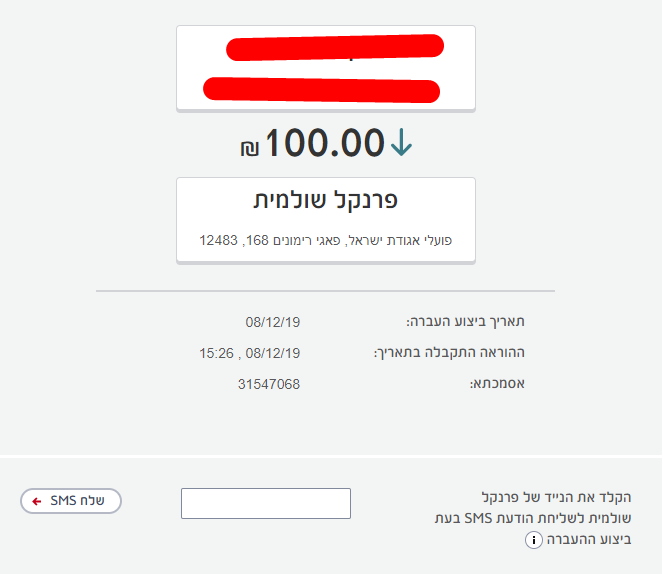
Task: Click the bank details line פועלי אגודת ישראל
Action: 325,241
